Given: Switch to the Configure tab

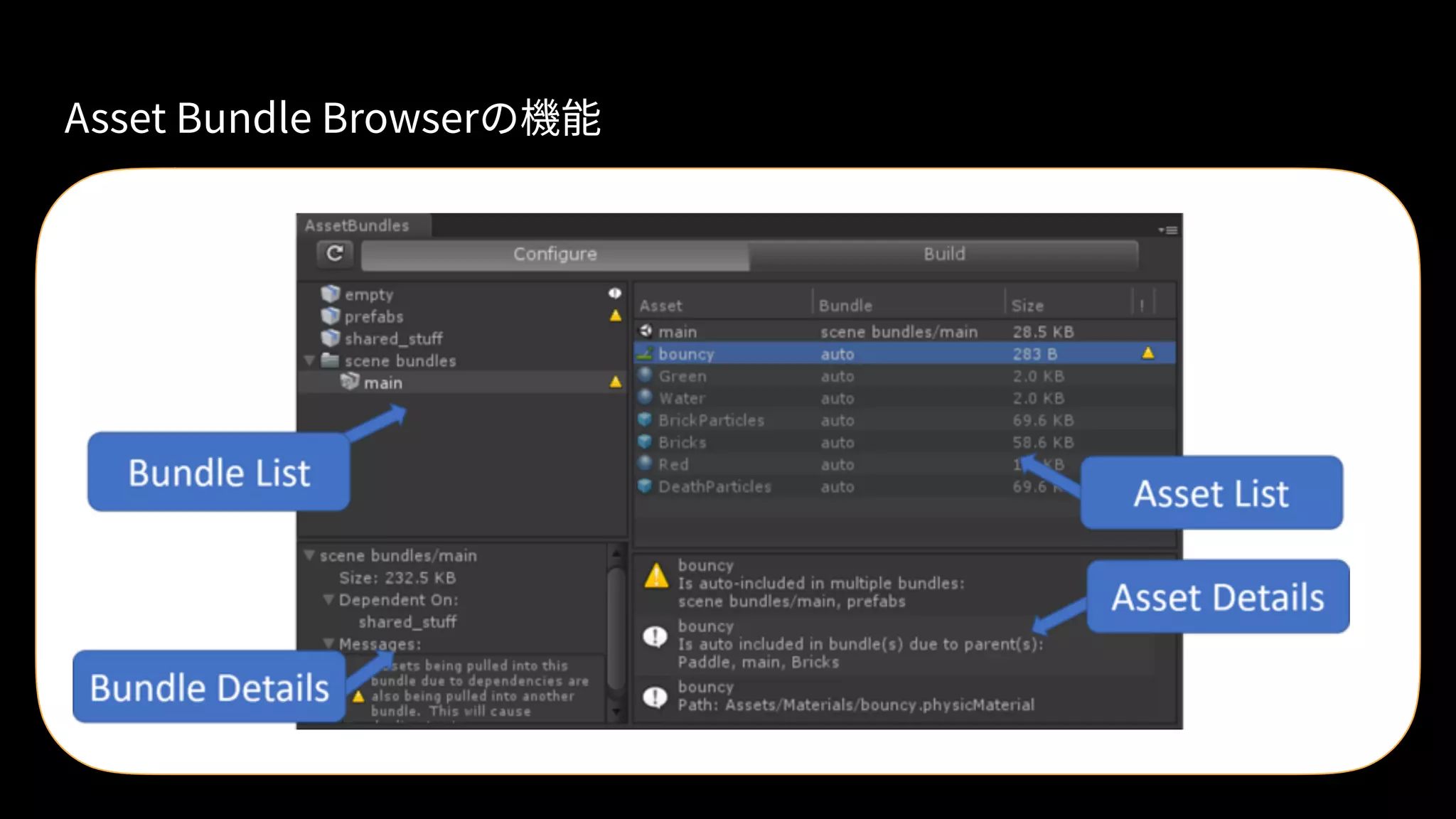Looking at the screenshot, I should coord(555,254).
